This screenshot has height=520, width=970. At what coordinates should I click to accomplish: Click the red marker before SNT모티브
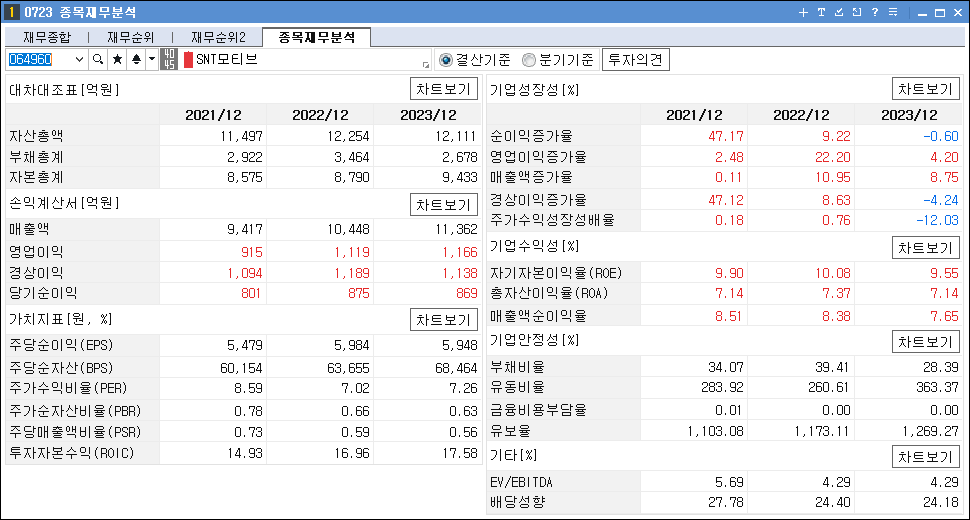tap(189, 60)
